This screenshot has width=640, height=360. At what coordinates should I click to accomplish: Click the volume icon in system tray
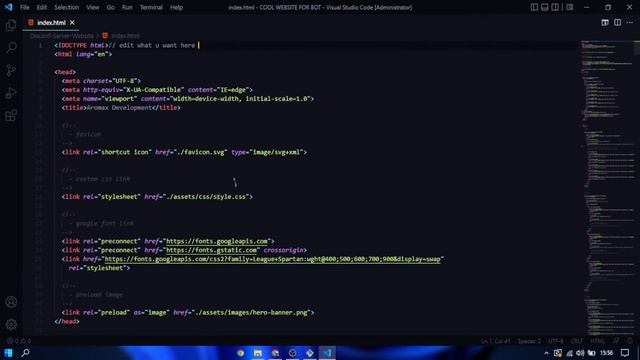click(580, 353)
